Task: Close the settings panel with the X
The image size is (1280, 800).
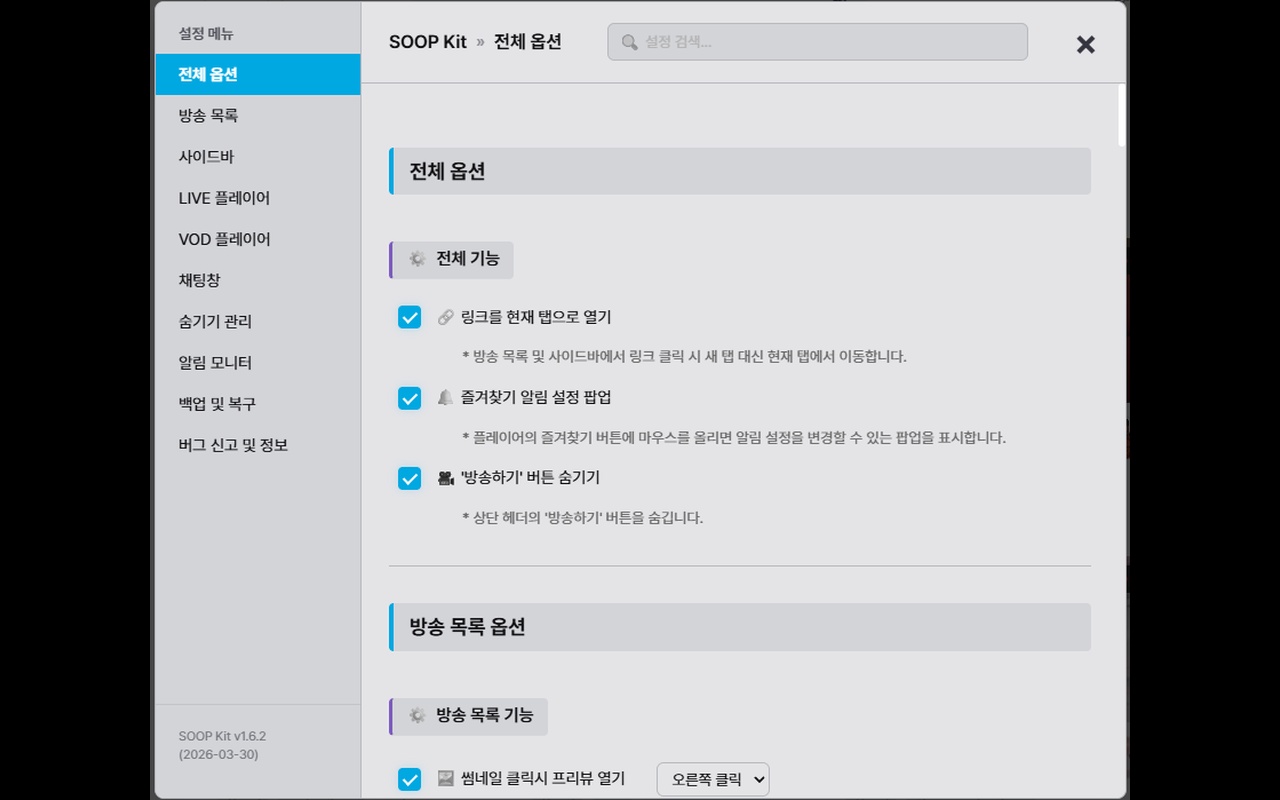Action: point(1085,44)
